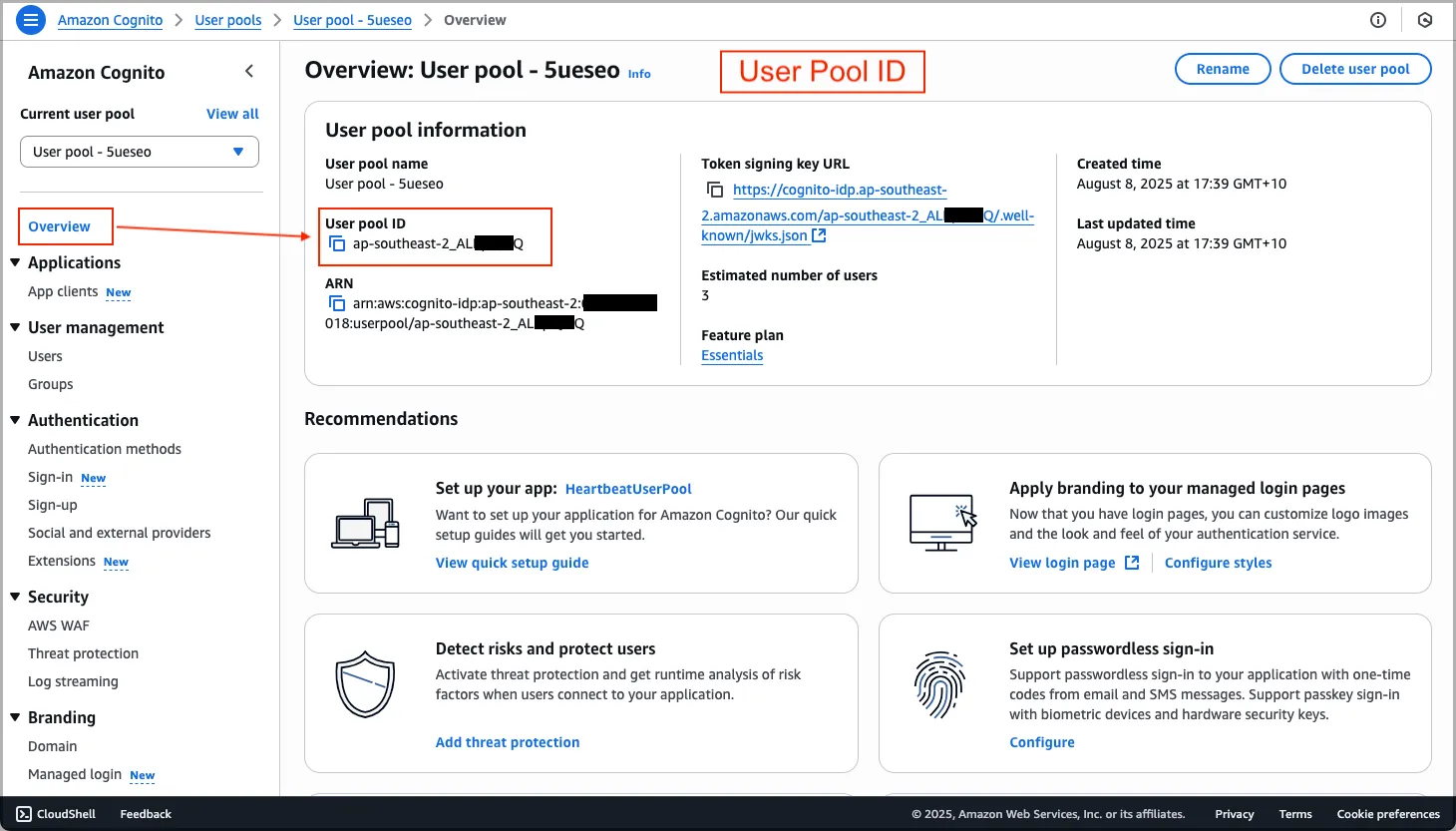
Task: Click the Delete user pool button
Action: (x=1354, y=69)
